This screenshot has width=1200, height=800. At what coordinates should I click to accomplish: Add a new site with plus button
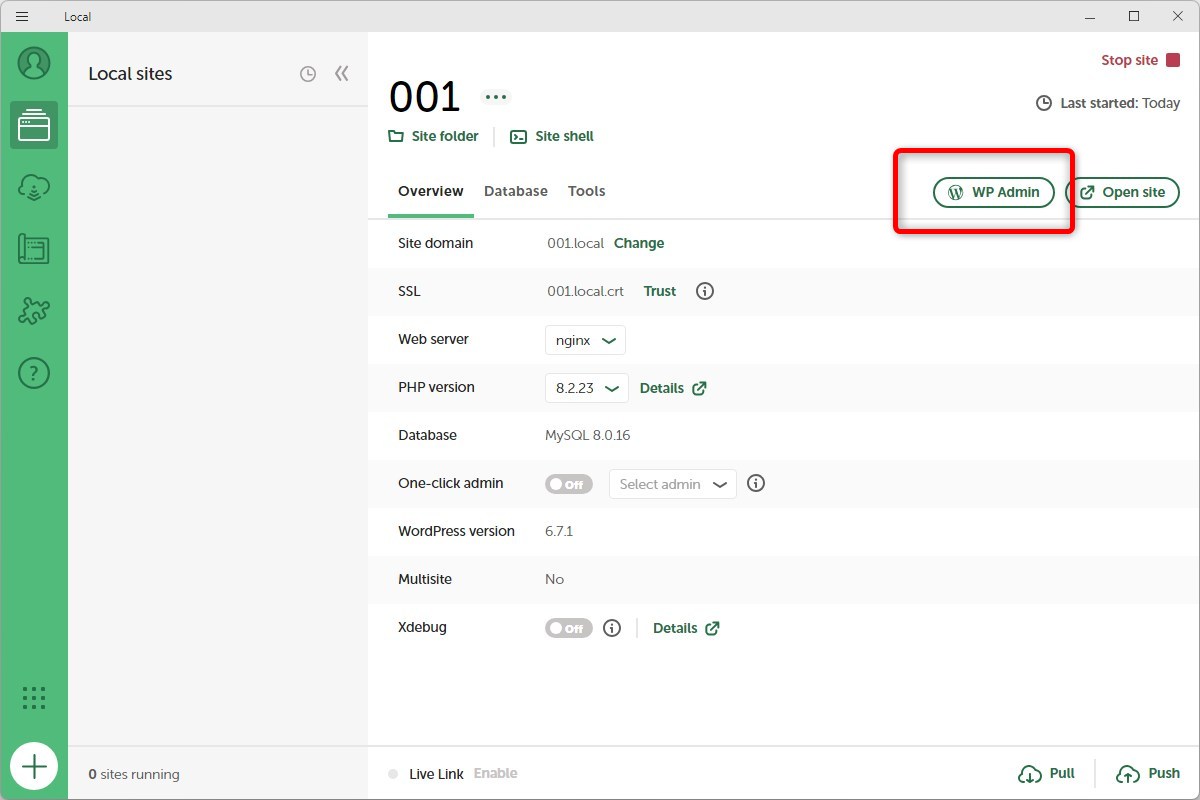(x=34, y=767)
